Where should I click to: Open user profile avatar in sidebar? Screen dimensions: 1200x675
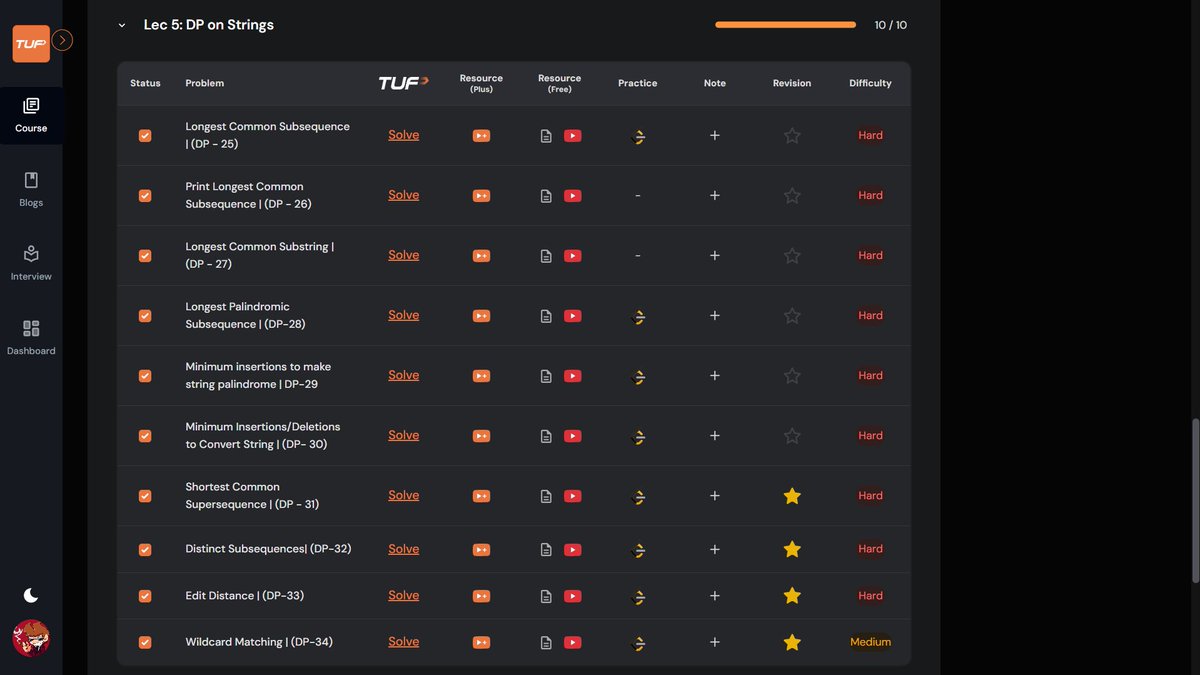point(31,638)
